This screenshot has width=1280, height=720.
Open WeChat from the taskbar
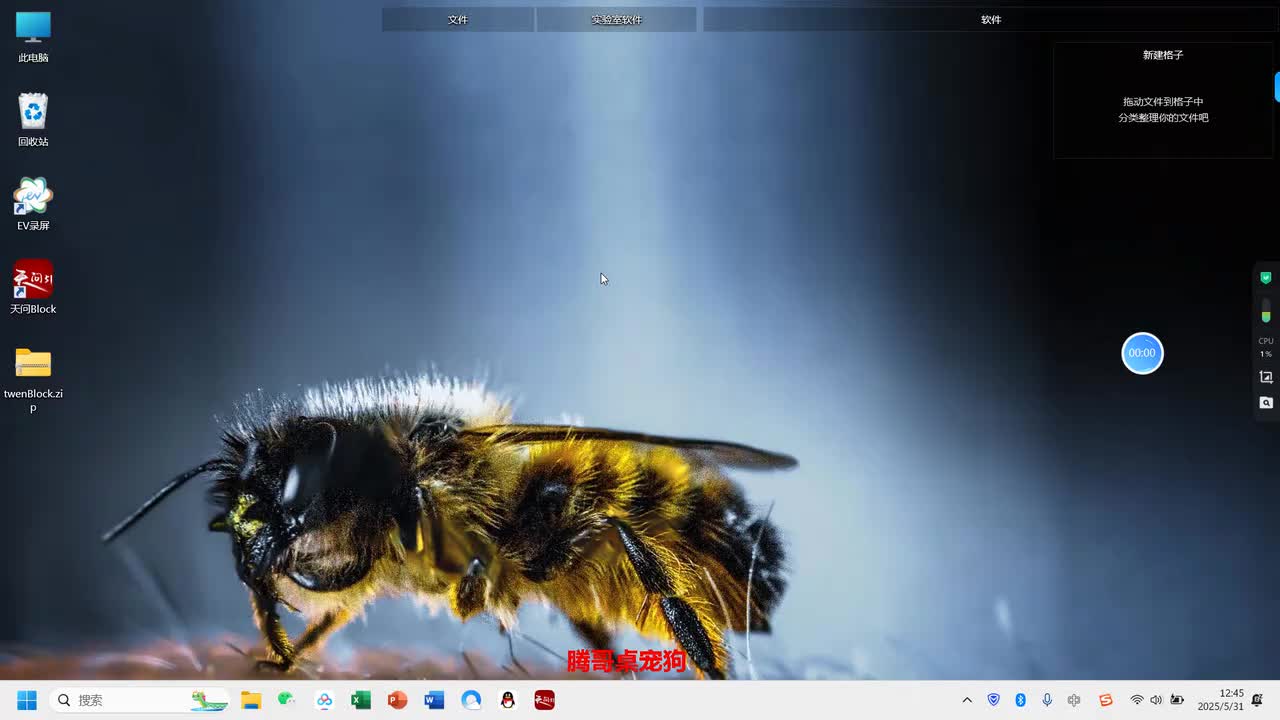pyautogui.click(x=287, y=700)
